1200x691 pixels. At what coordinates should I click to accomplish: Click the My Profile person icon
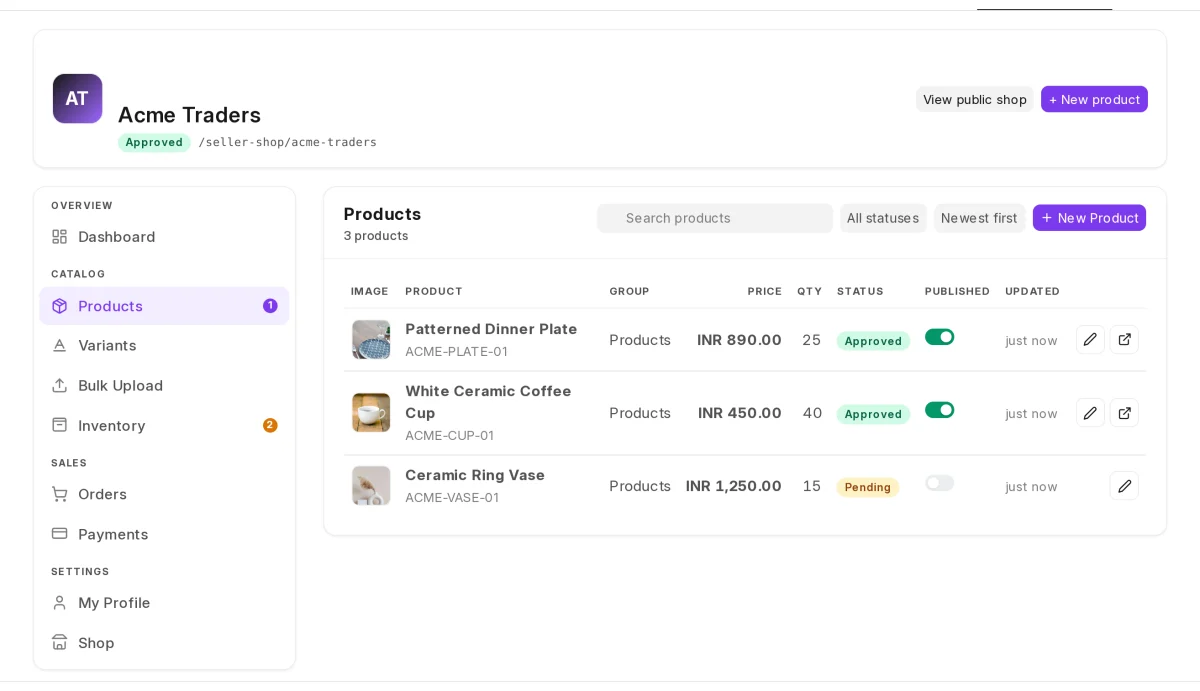click(x=60, y=603)
